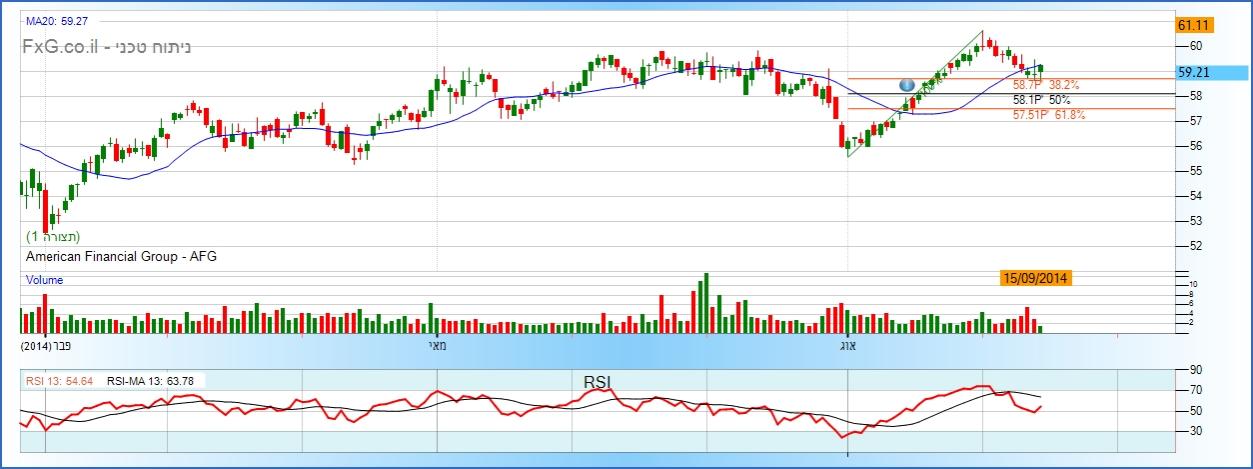Click the 15/09/2014 date tag
This screenshot has width=1253, height=469.
(1036, 277)
